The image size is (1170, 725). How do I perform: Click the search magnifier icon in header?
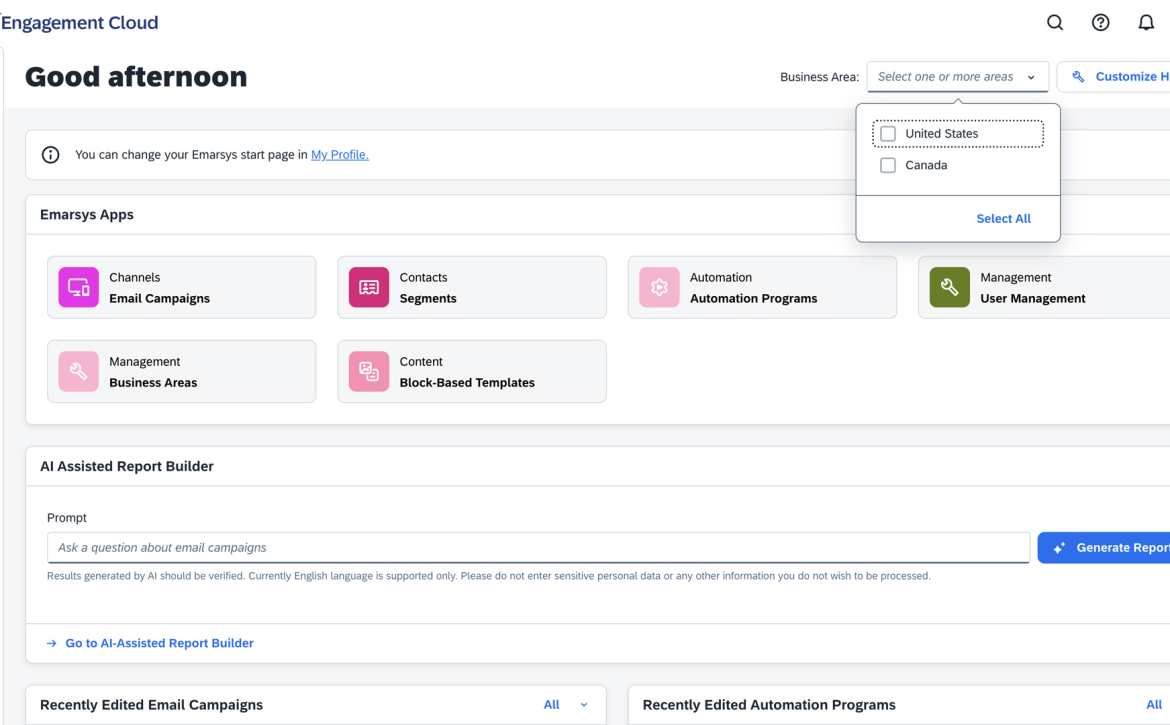click(1055, 23)
